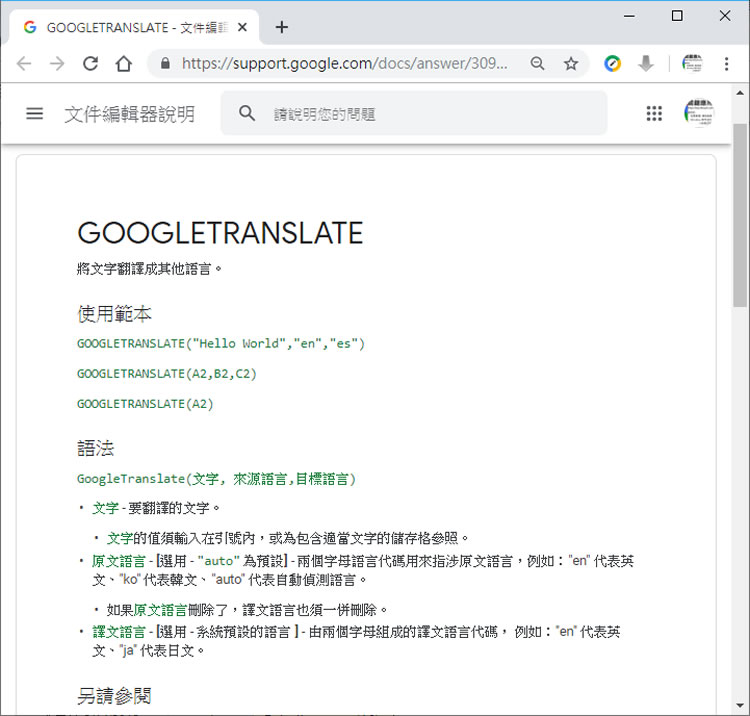Bookmark this page with the star icon
Screen dimensions: 750x716
(571, 64)
